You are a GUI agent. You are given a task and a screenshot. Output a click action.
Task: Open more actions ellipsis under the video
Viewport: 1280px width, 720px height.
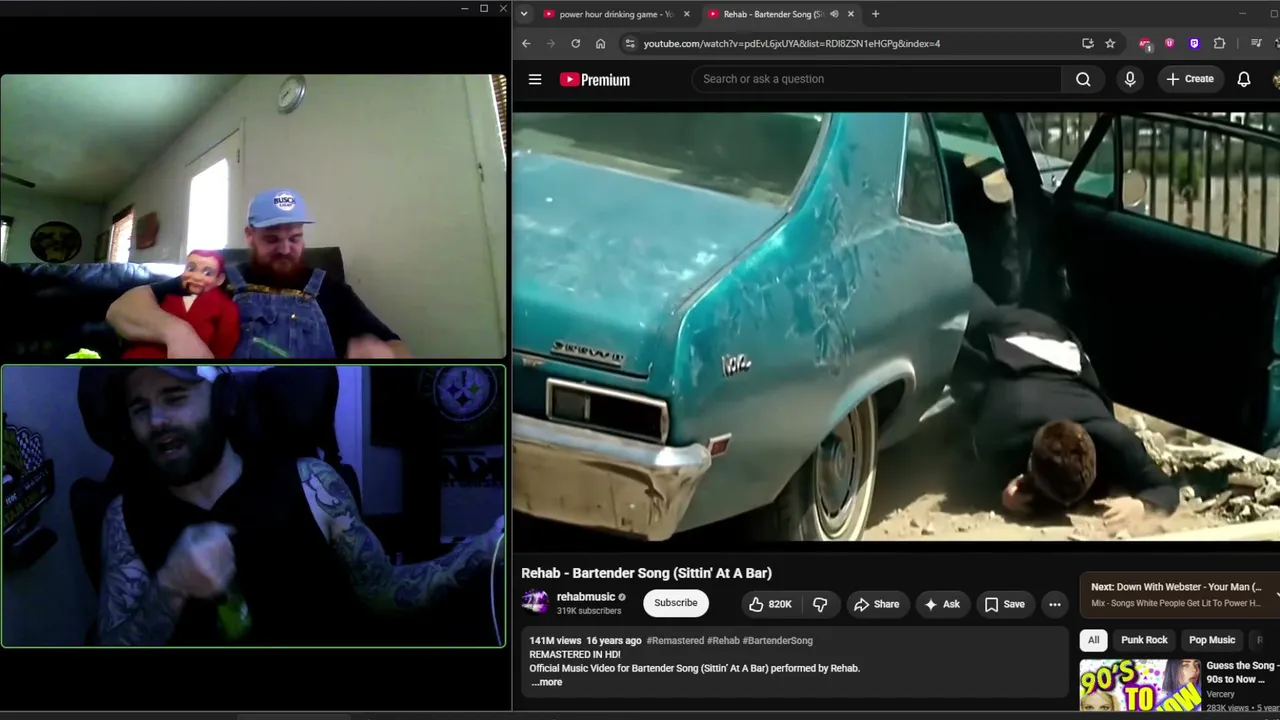1054,604
